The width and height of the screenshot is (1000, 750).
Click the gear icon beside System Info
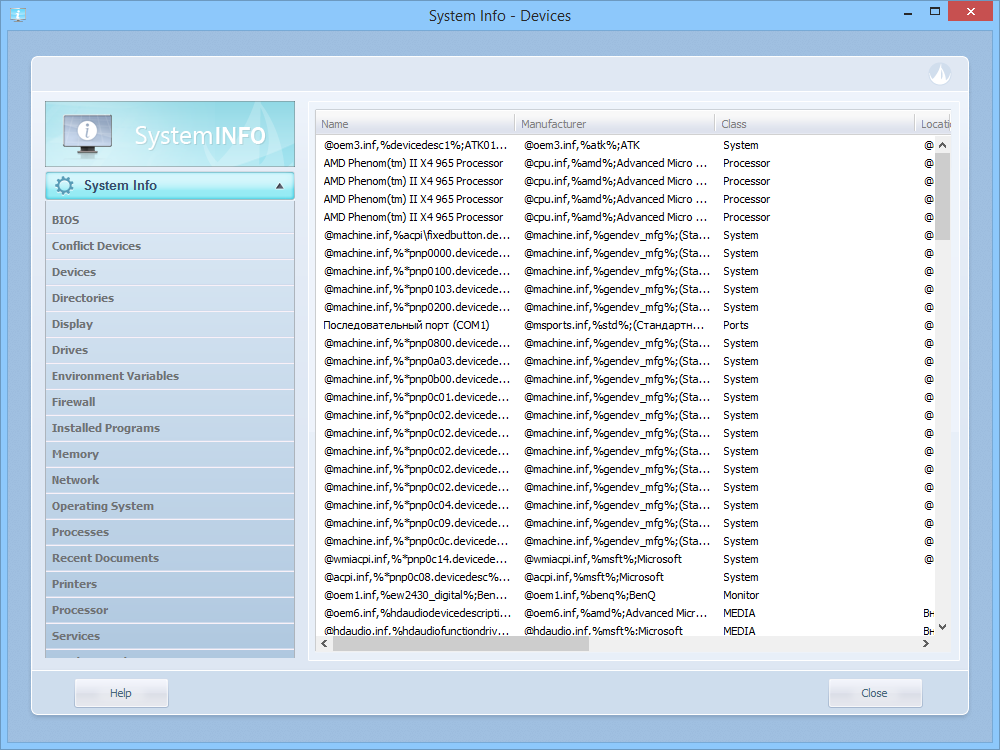tap(64, 186)
